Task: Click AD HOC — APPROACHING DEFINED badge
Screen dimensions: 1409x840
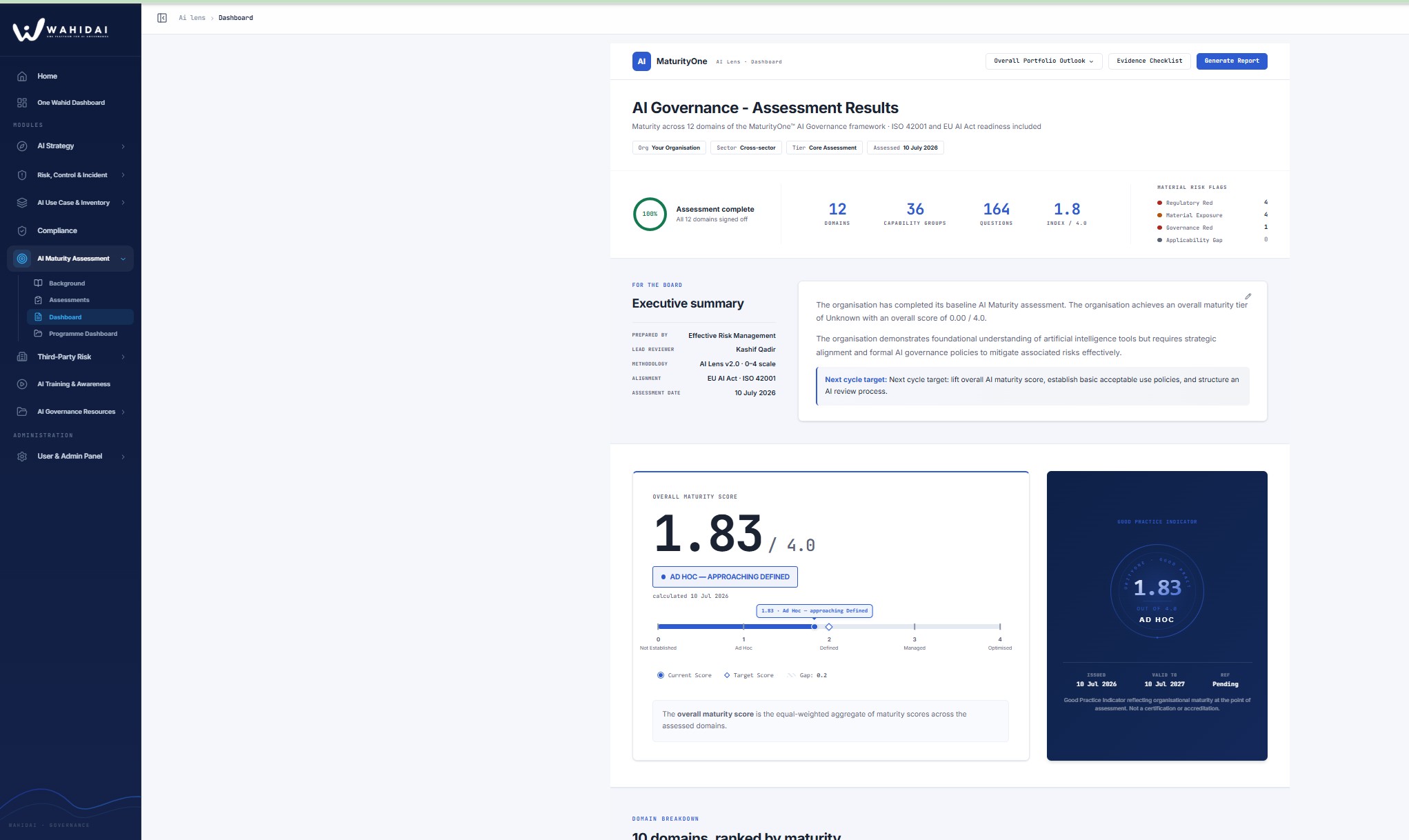Action: pyautogui.click(x=725, y=577)
